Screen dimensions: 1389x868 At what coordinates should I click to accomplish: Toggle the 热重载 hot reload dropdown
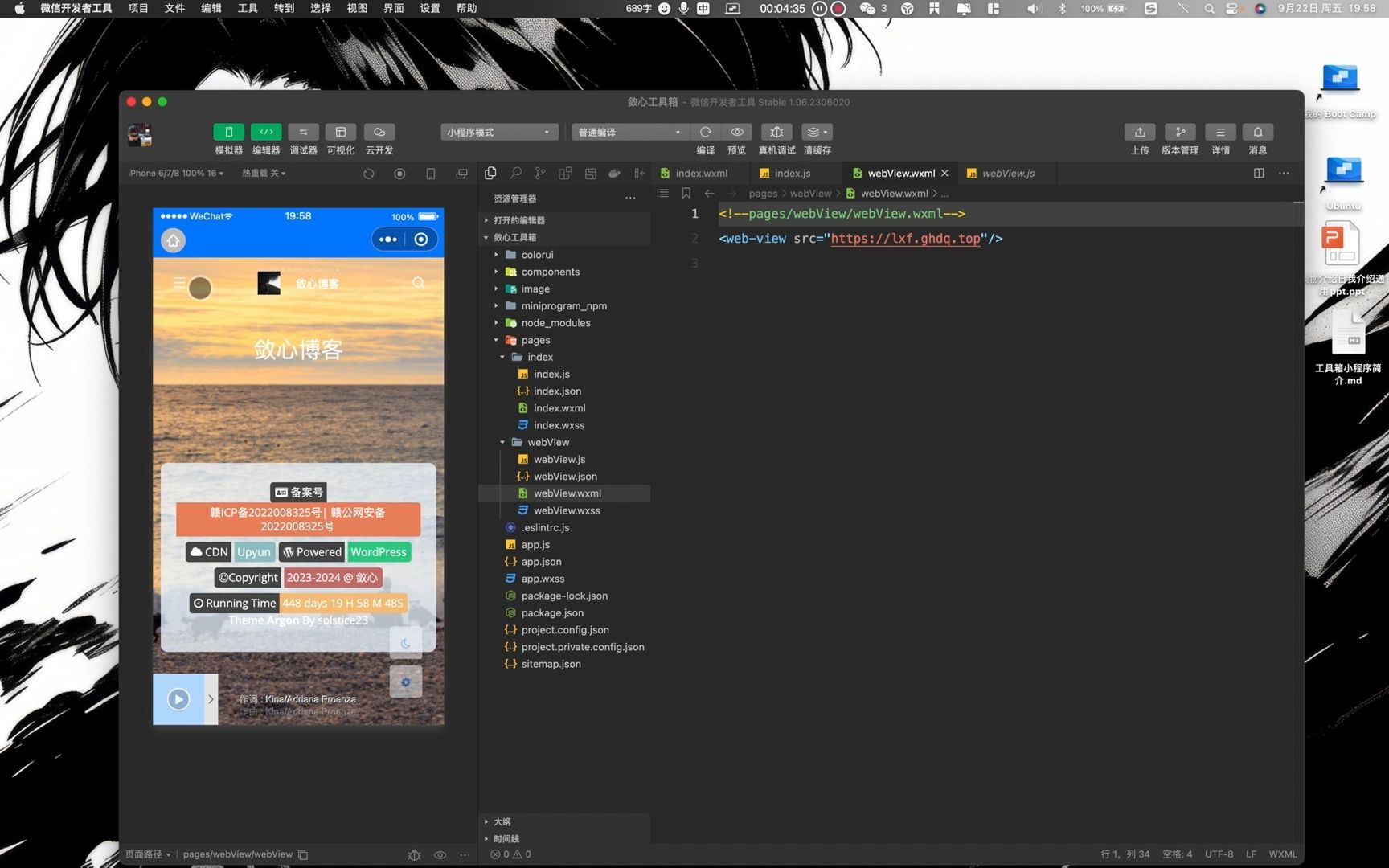(264, 173)
